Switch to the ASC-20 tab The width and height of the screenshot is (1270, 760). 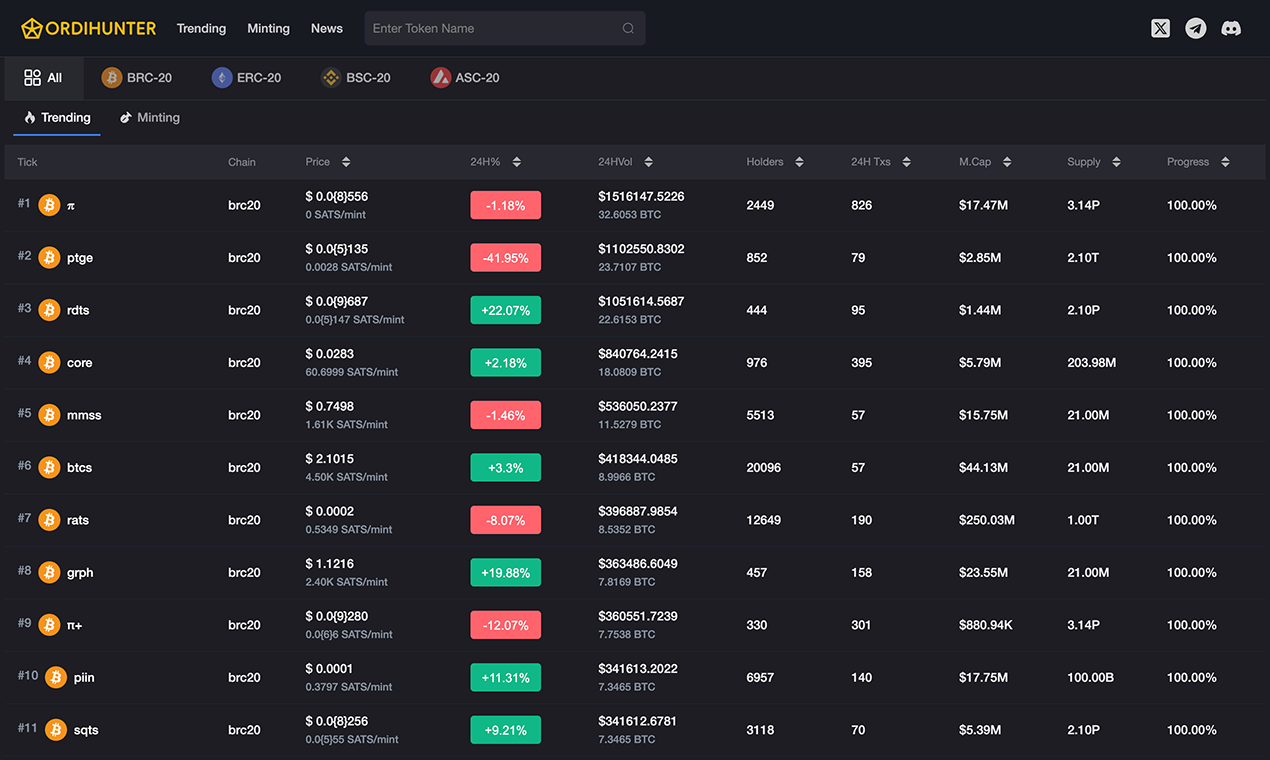click(x=465, y=78)
